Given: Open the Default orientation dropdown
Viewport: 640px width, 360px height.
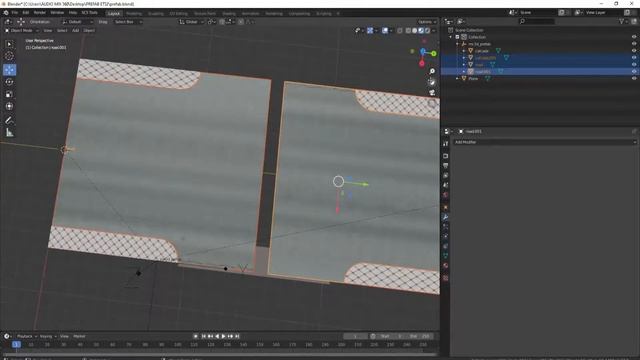Looking at the screenshot, I should pos(78,22).
